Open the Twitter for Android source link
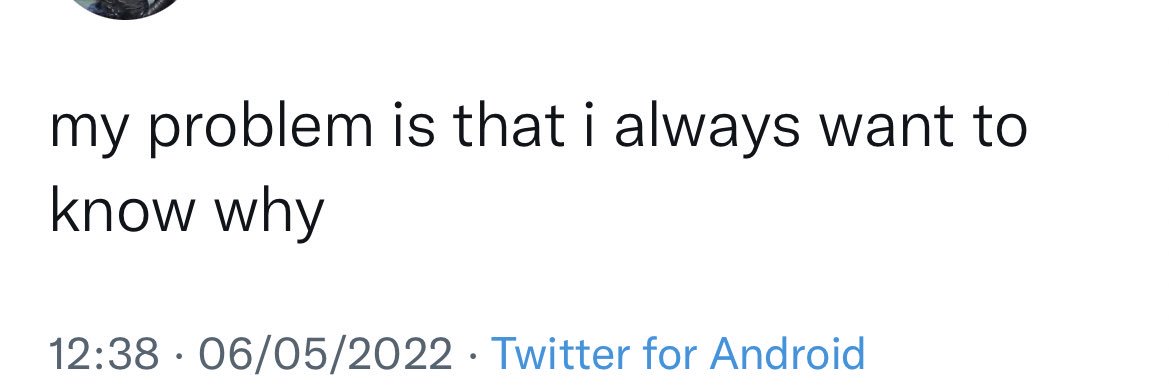 coord(678,352)
